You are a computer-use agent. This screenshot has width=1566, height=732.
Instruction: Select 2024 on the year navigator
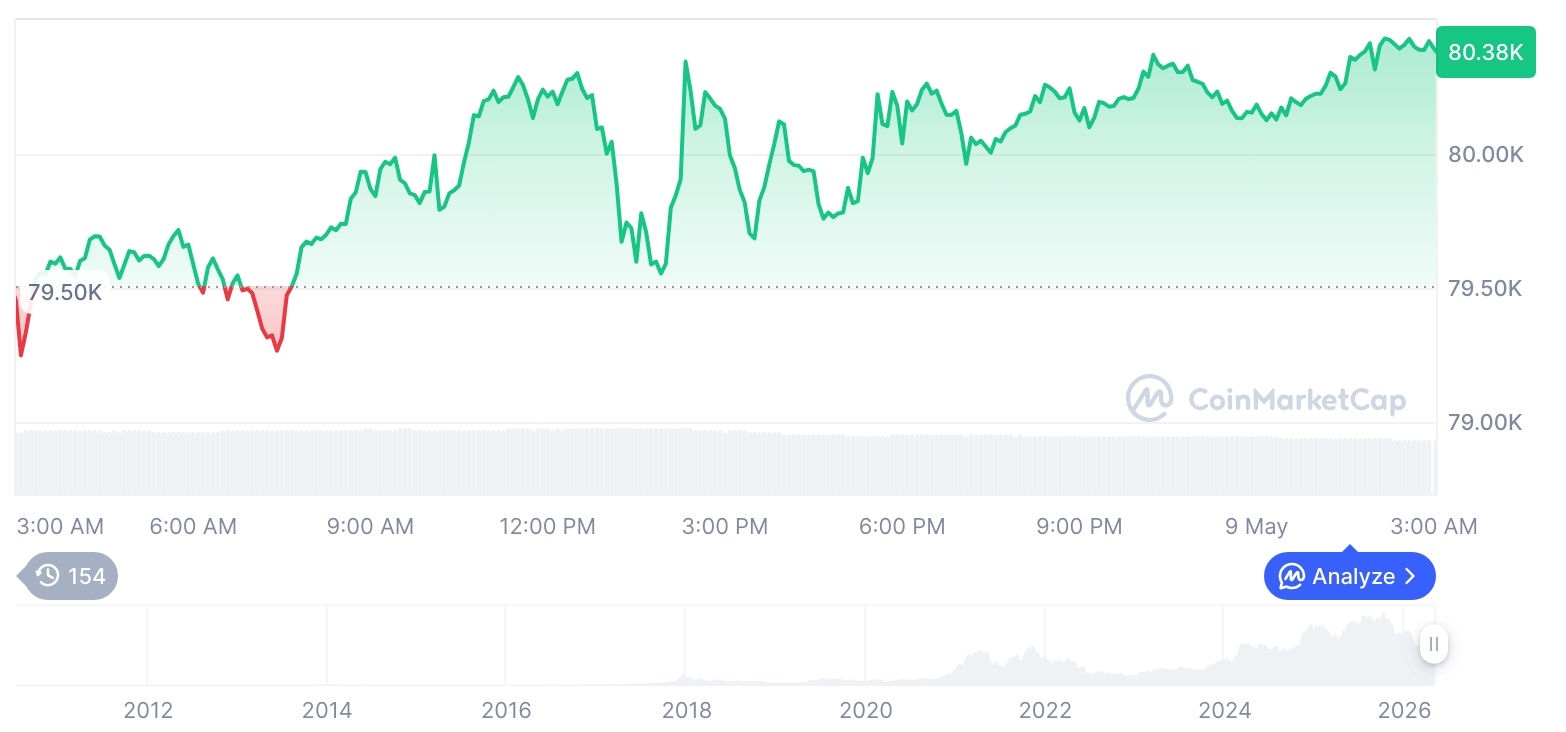click(1225, 710)
